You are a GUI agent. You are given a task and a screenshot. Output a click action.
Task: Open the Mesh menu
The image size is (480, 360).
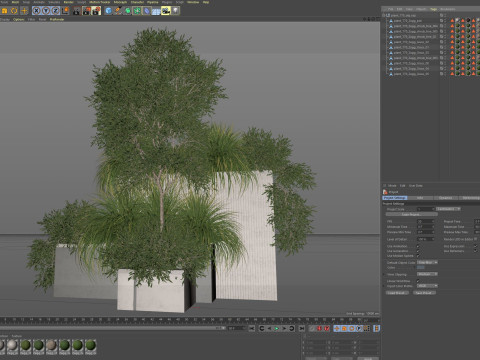coord(15,2)
